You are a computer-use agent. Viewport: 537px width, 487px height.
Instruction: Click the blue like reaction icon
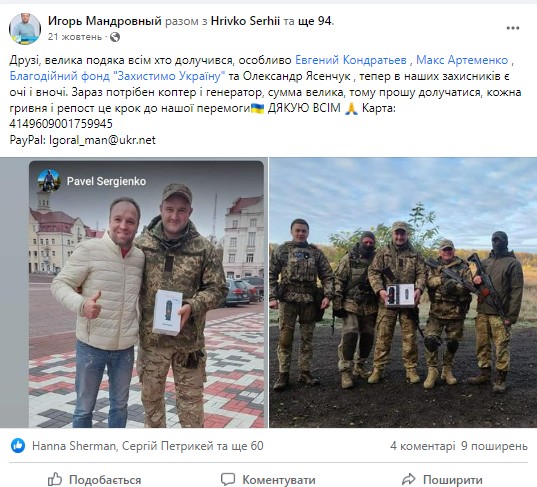click(x=18, y=446)
